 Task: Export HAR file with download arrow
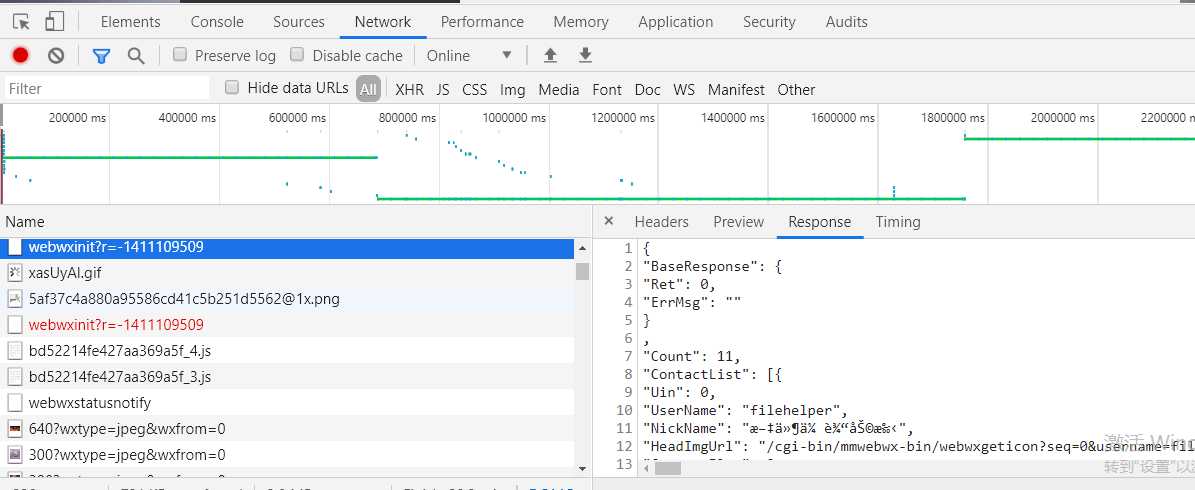tap(585, 55)
